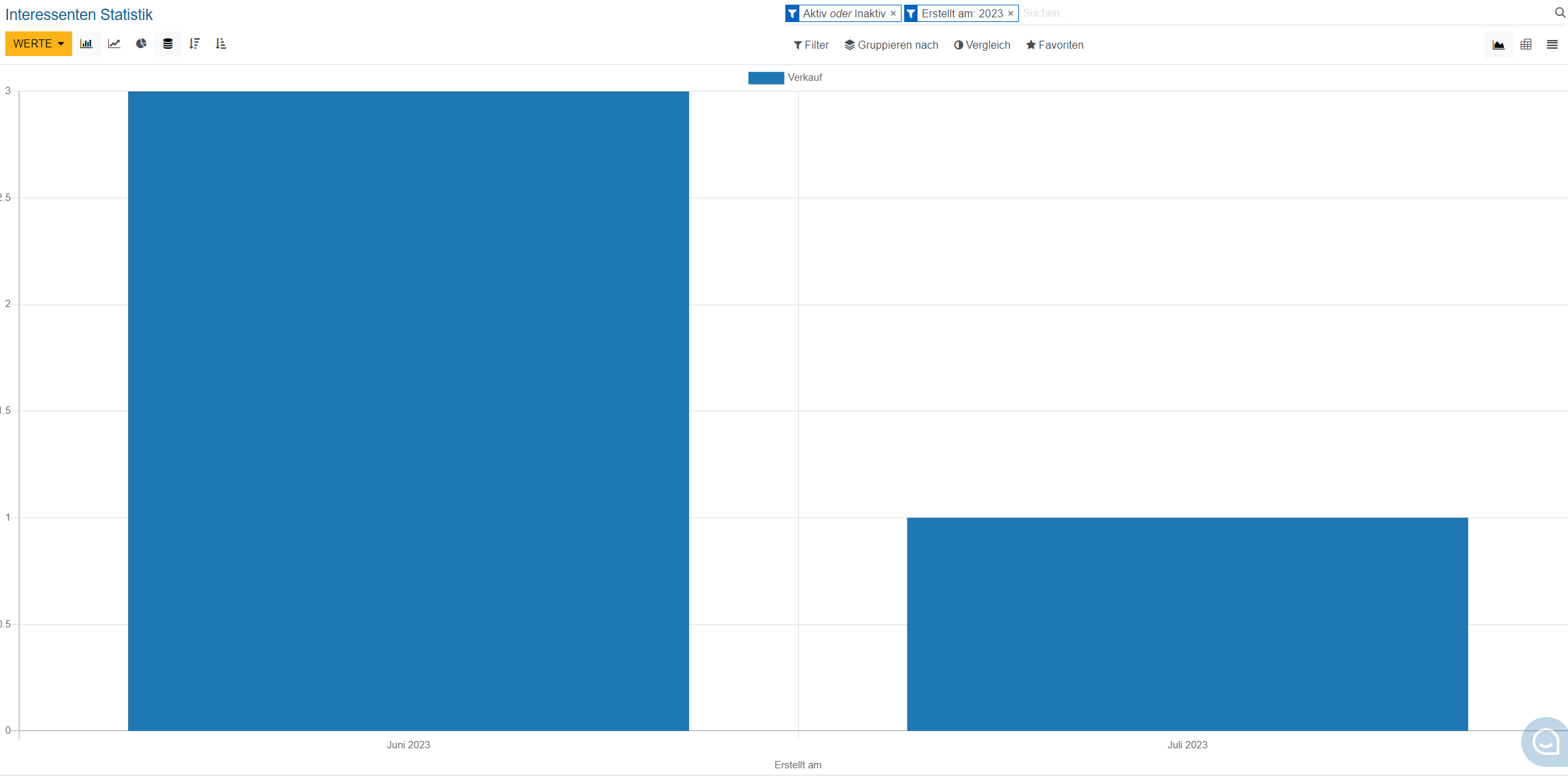Switch to bar chart mode
The width and height of the screenshot is (1568, 779).
coord(86,44)
